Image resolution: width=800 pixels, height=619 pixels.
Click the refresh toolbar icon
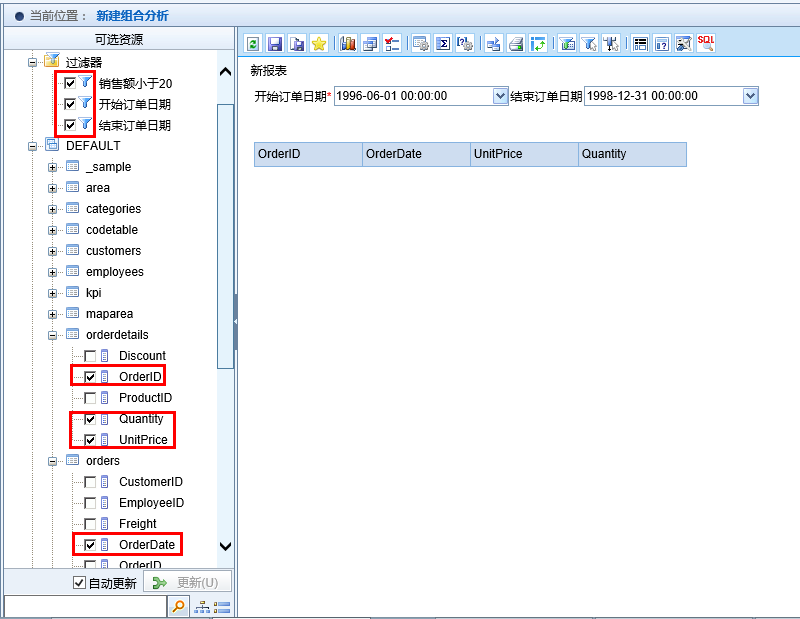click(253, 44)
